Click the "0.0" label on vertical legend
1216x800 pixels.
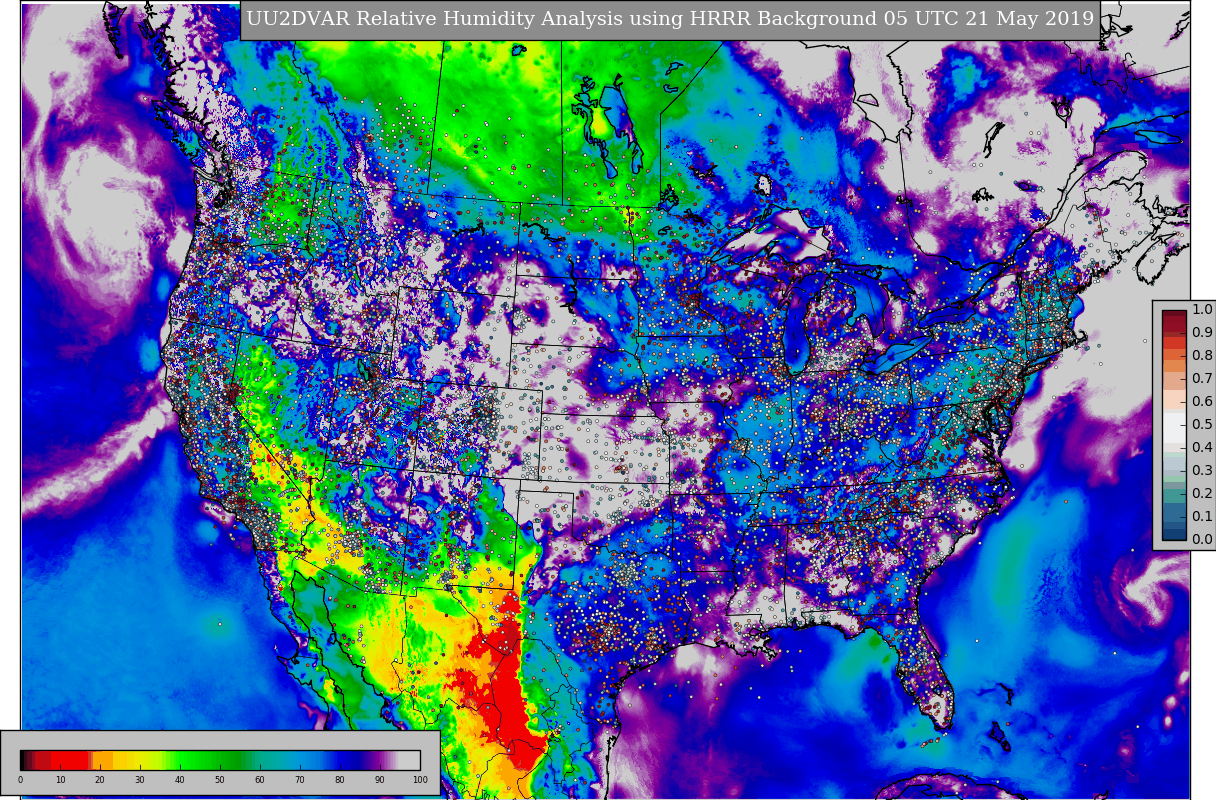1202,540
